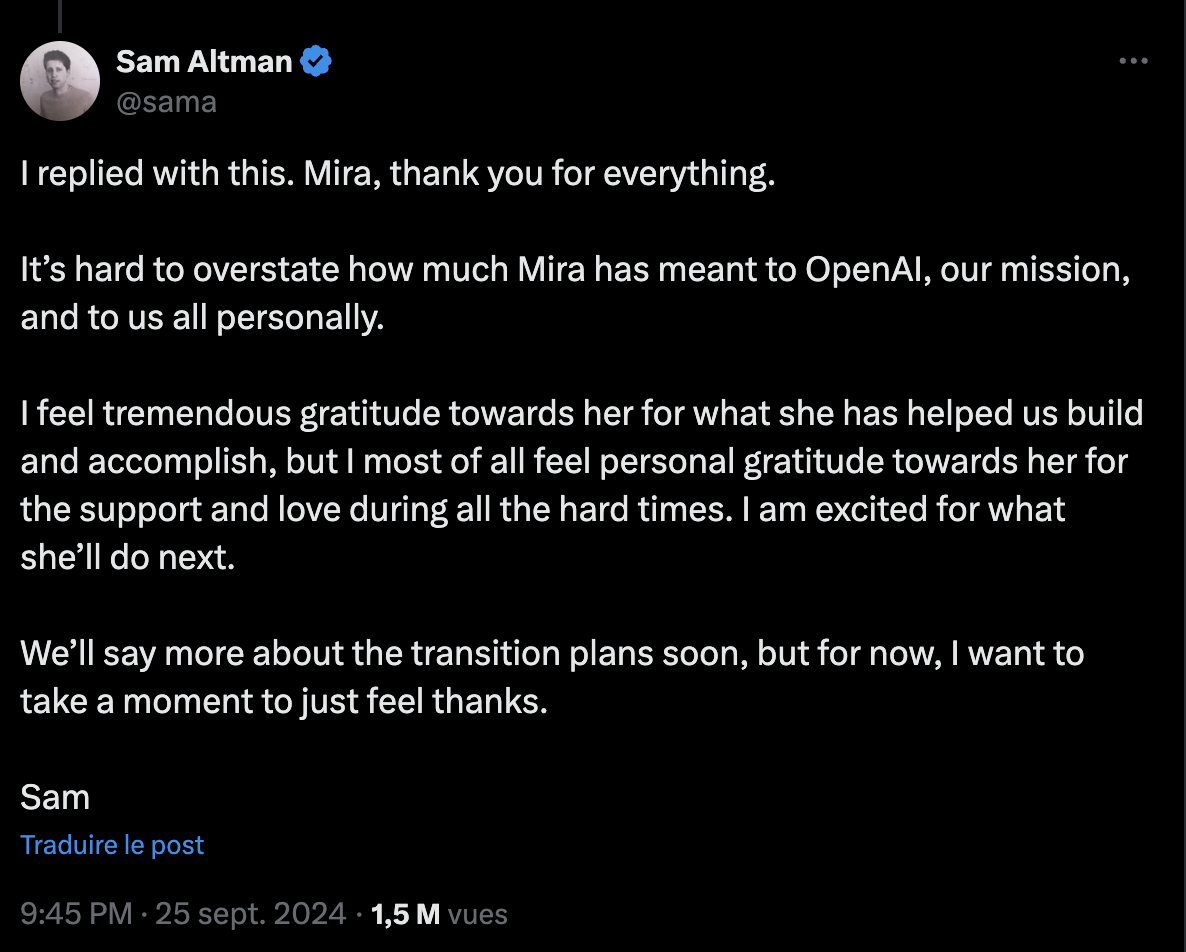Image resolution: width=1186 pixels, height=952 pixels.
Task: Open the three-dot more options menu
Action: pyautogui.click(x=1133, y=61)
